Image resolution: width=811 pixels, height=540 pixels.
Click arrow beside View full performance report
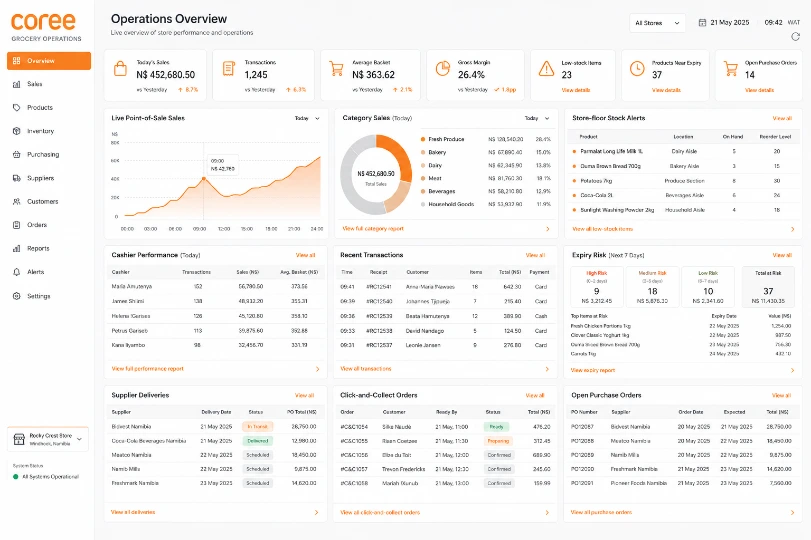pos(317,369)
